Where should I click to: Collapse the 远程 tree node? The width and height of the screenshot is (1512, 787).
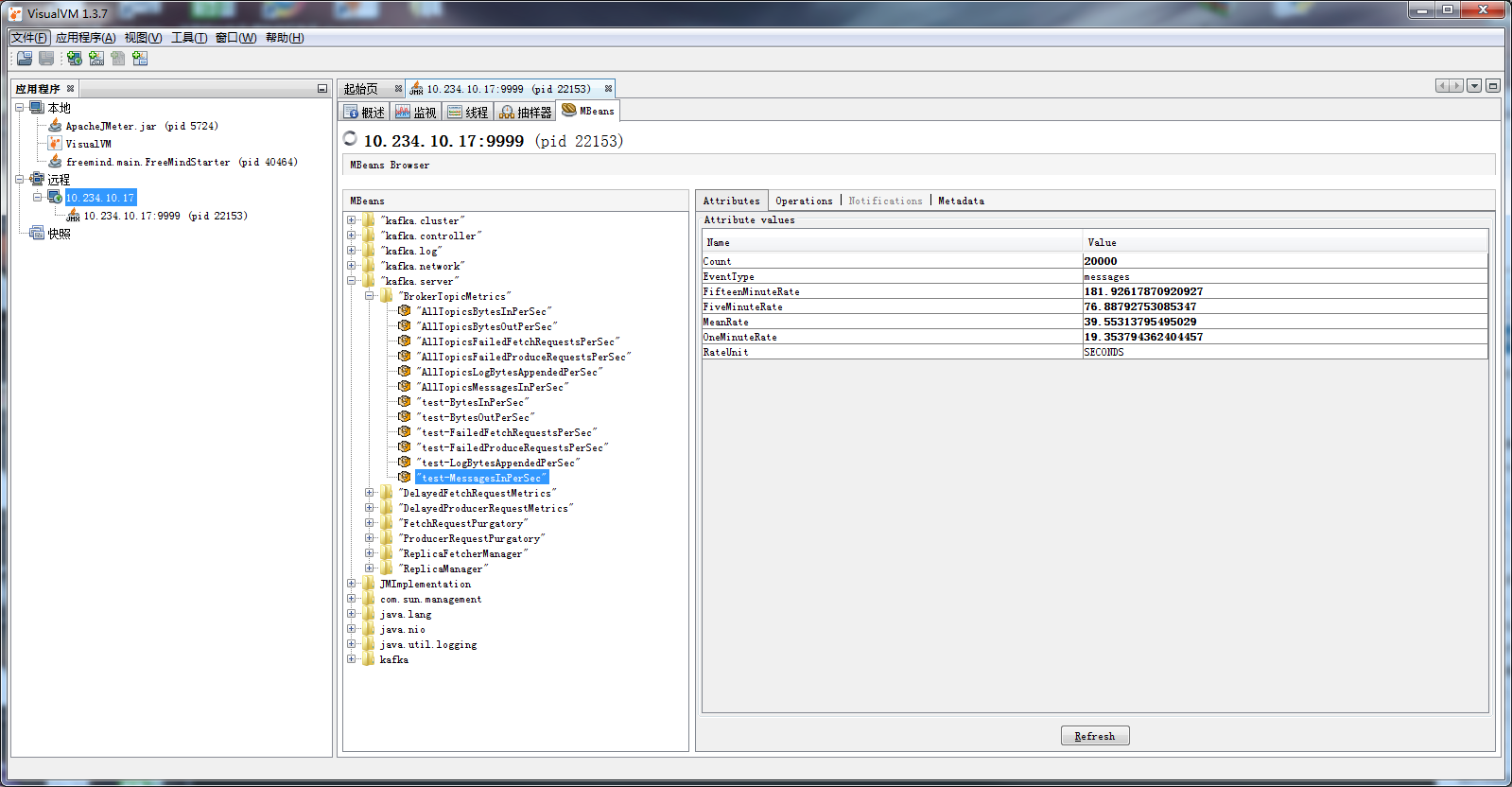coord(19,179)
